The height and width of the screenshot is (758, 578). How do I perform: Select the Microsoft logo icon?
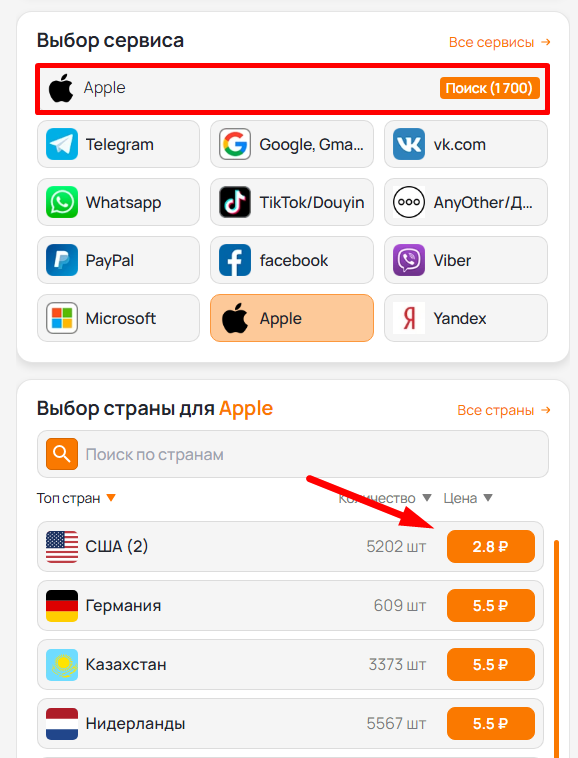click(x=62, y=318)
